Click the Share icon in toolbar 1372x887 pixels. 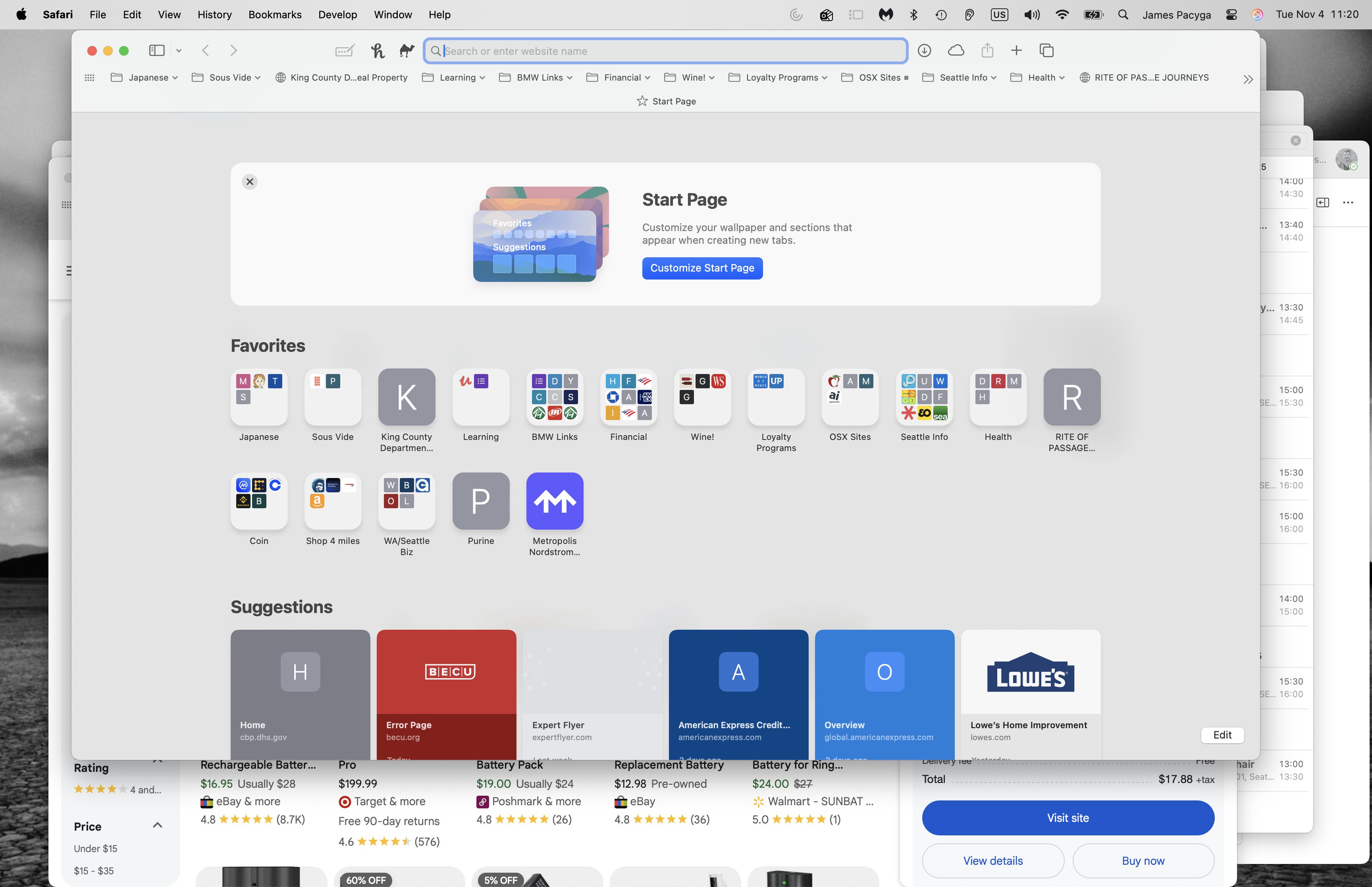tap(987, 51)
